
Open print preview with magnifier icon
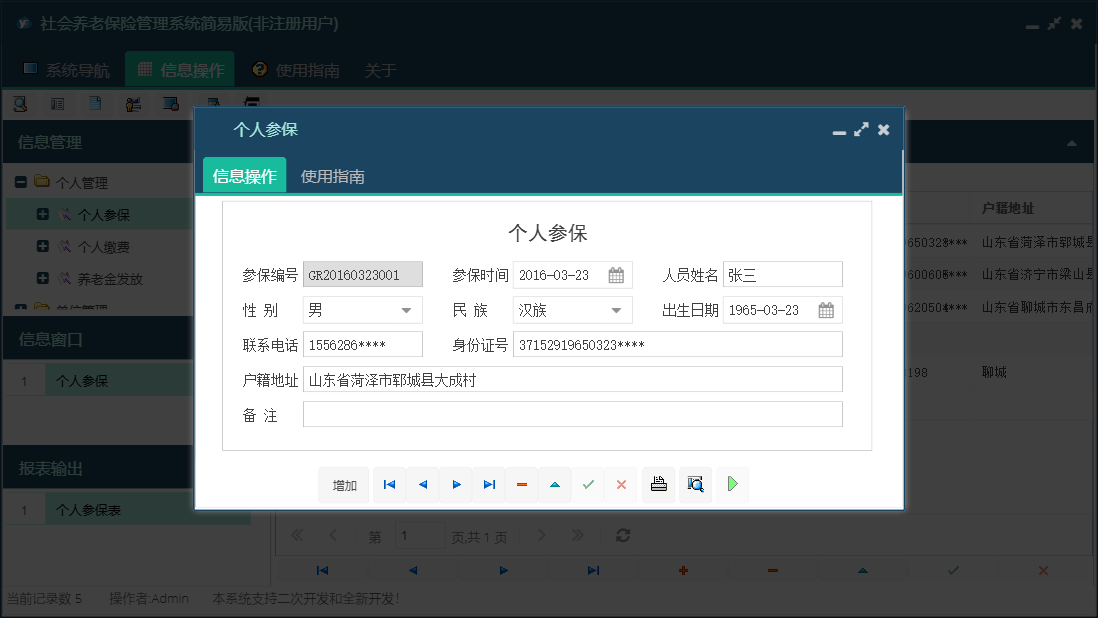click(695, 484)
